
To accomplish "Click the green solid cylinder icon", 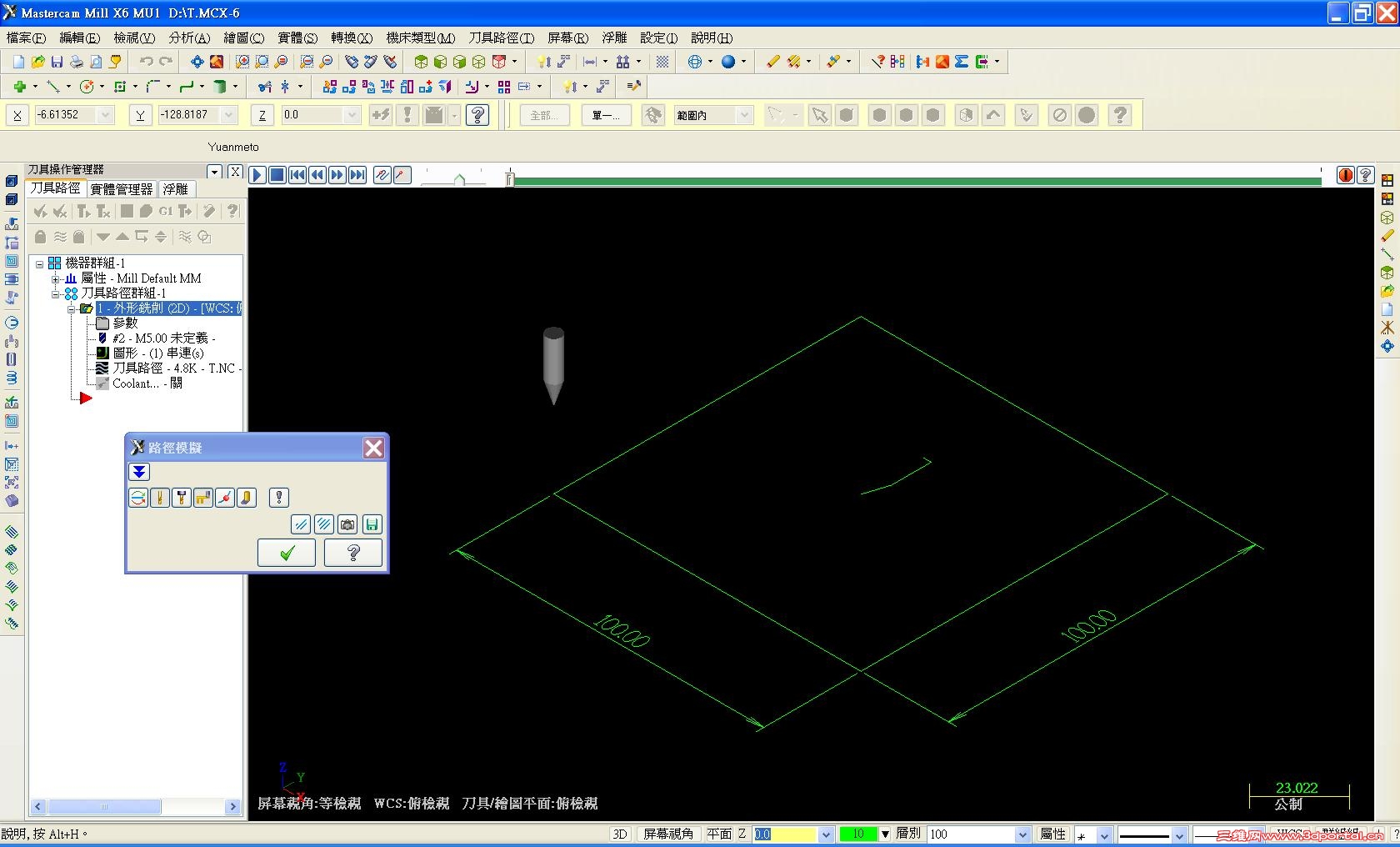I will (x=220, y=86).
